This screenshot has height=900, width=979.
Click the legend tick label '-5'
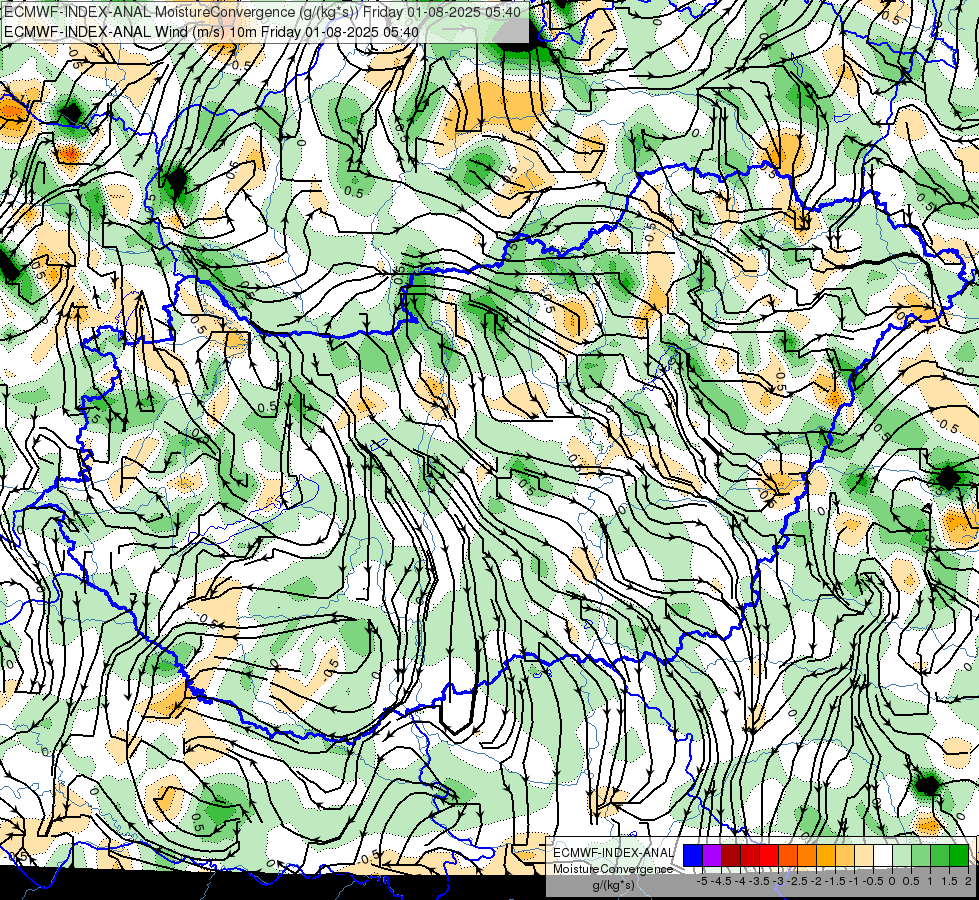click(702, 881)
